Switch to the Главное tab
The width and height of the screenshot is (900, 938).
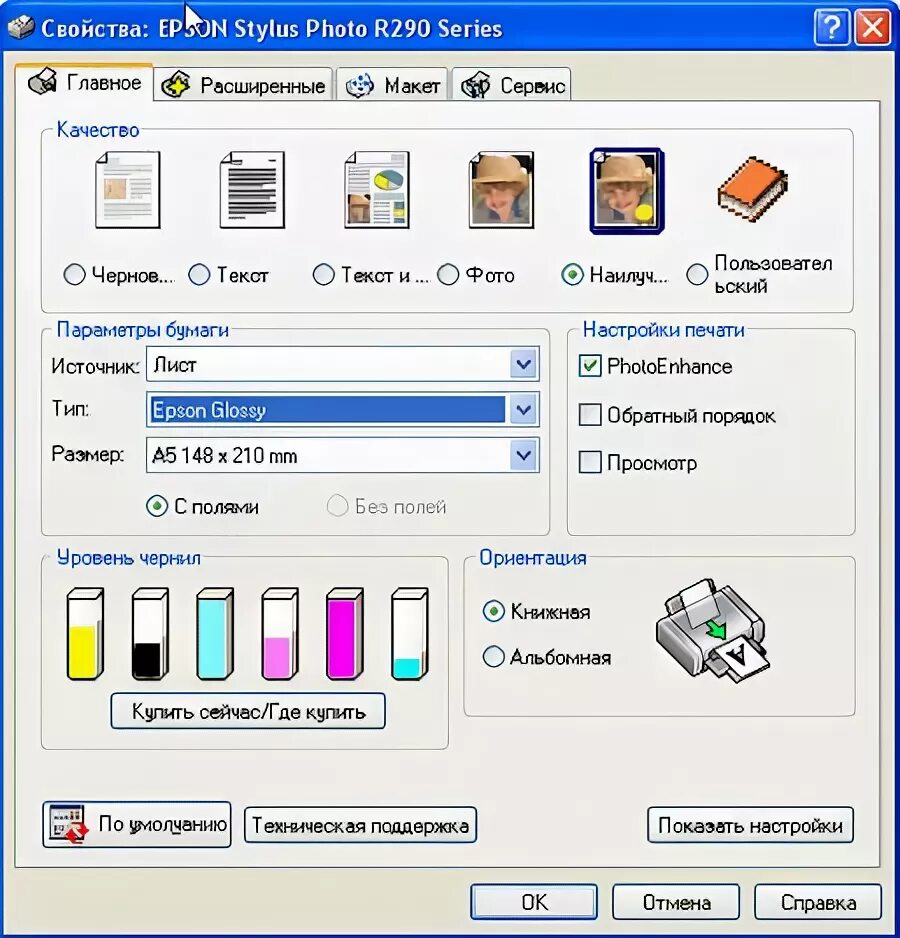[84, 82]
